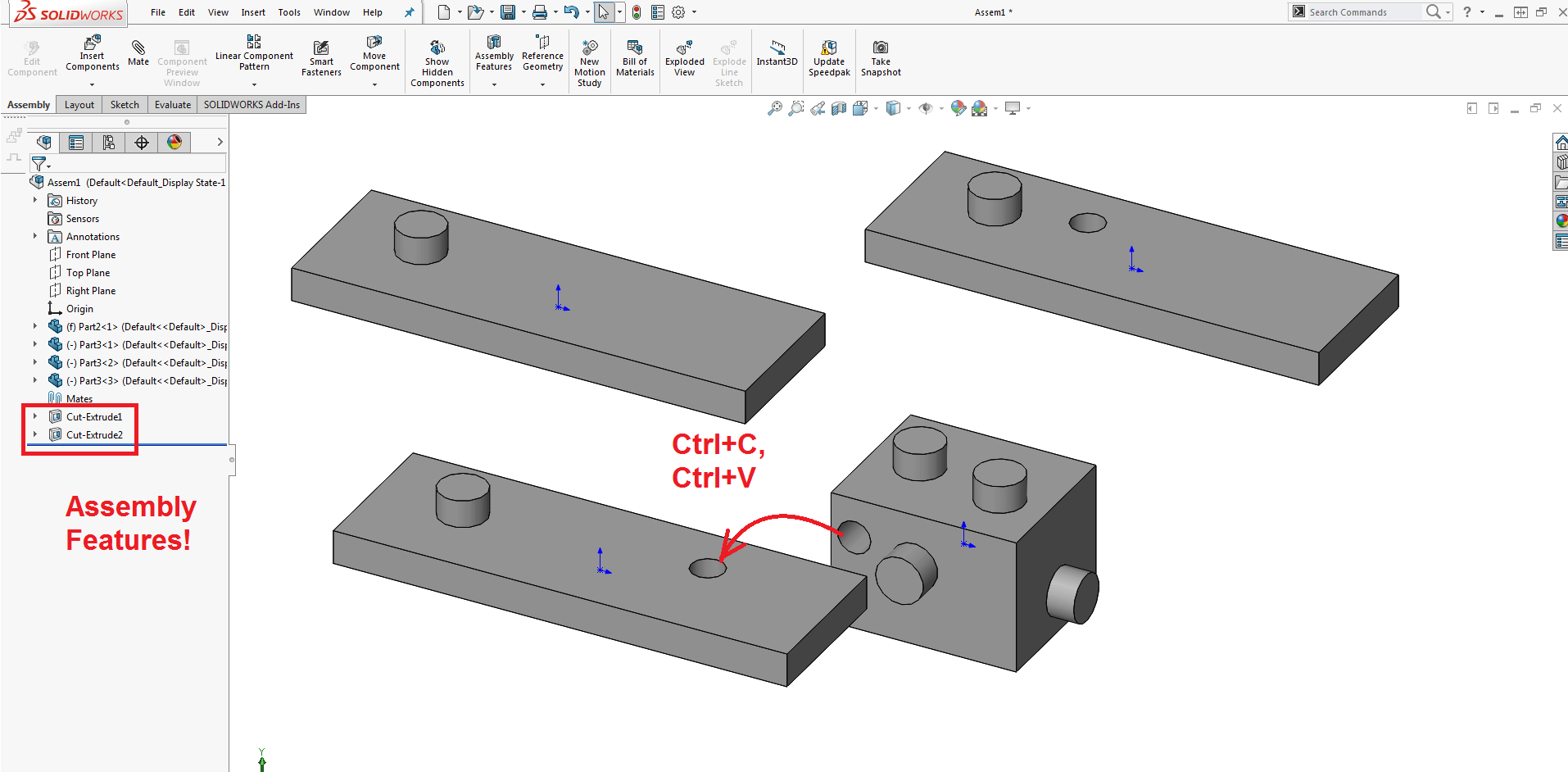
Task: Select the Mate tool
Action: tap(138, 53)
